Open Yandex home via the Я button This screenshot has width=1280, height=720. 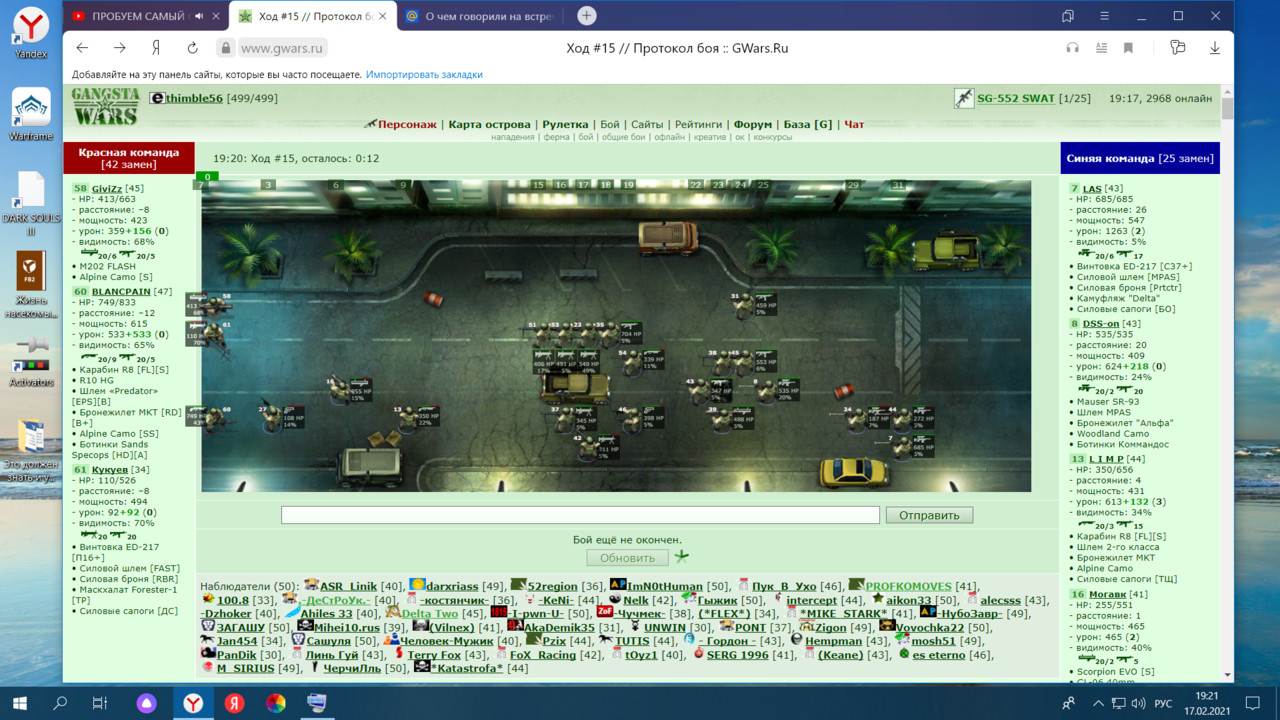click(x=156, y=48)
